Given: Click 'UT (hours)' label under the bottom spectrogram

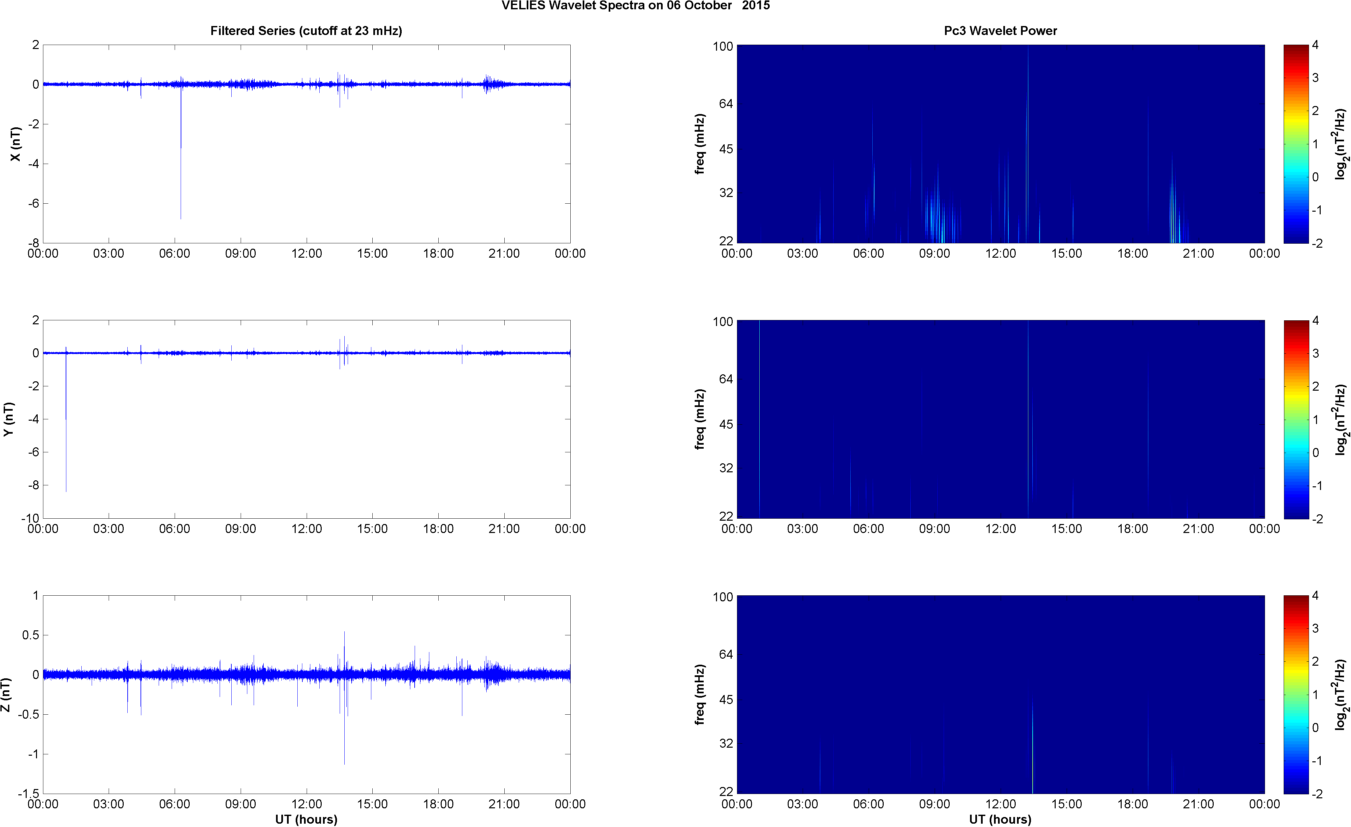Looking at the screenshot, I should [1000, 819].
